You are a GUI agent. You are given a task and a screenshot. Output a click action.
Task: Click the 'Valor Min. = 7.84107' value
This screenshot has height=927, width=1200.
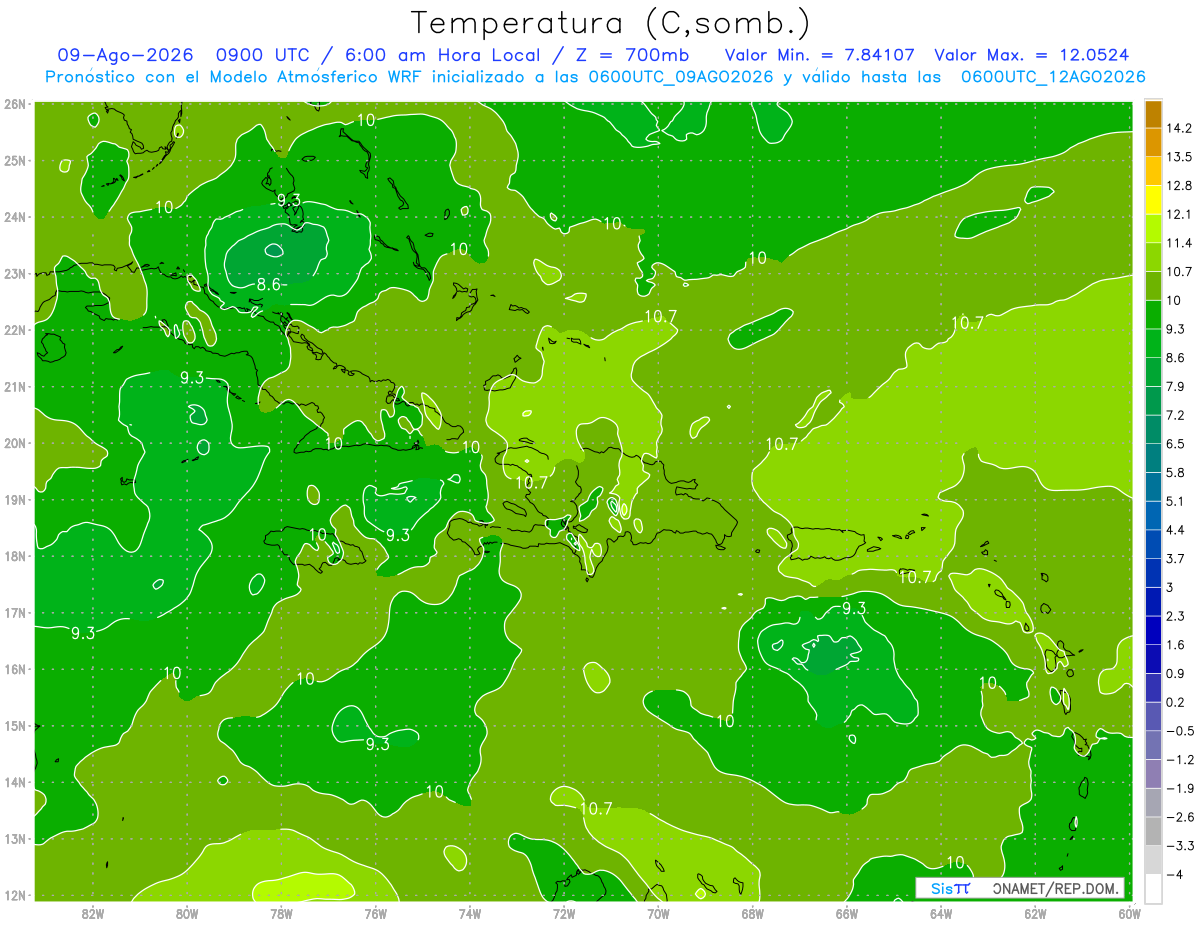click(819, 55)
